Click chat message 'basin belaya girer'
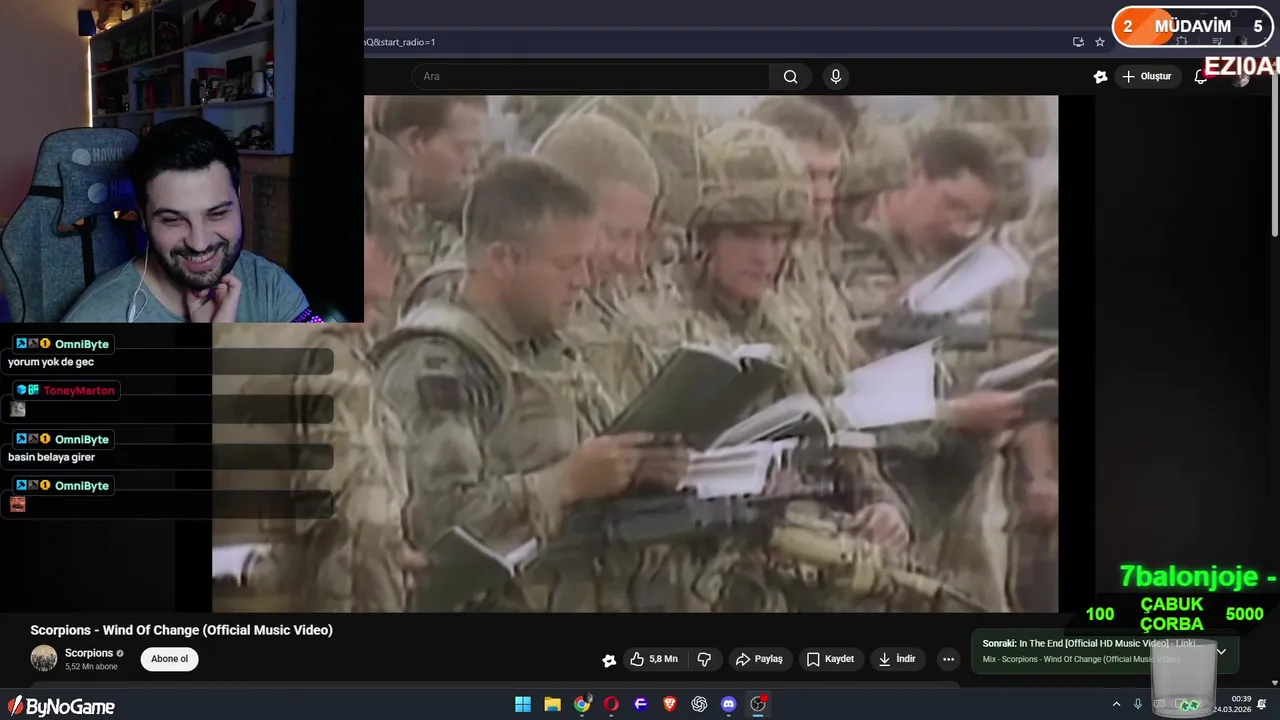The width and height of the screenshot is (1280, 720). [x=51, y=457]
